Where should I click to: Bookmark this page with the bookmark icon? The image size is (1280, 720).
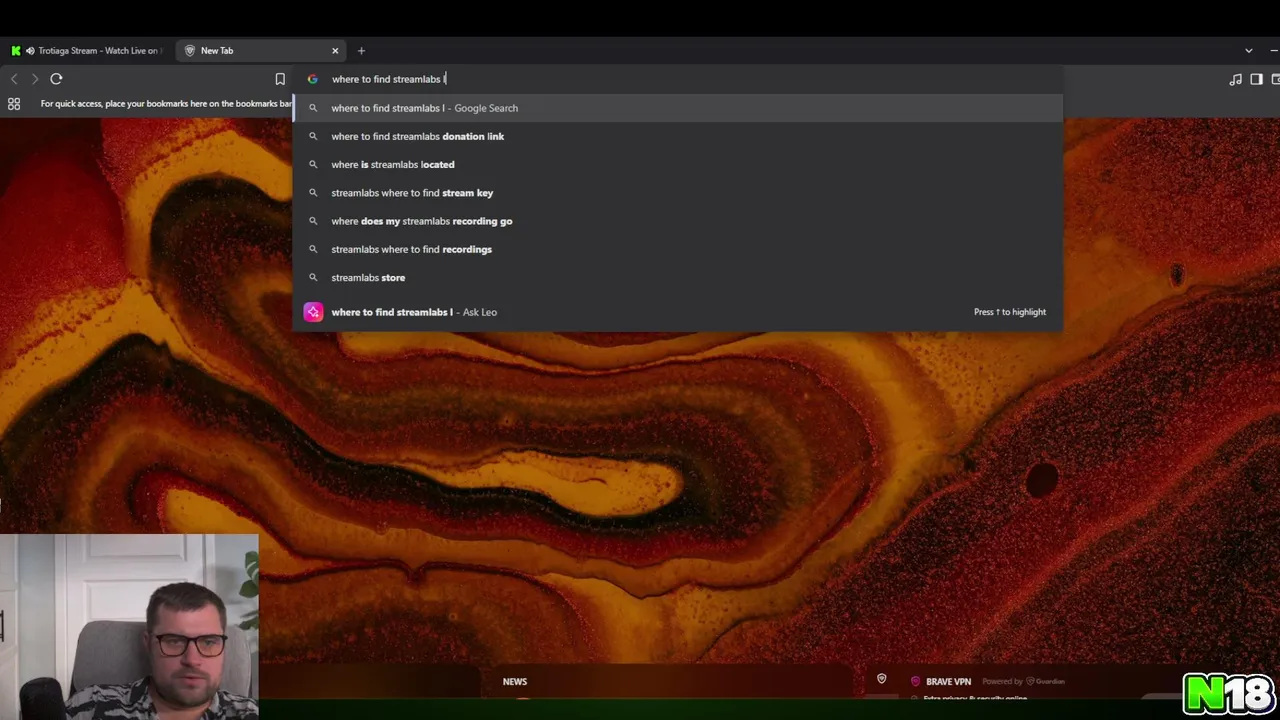click(280, 79)
